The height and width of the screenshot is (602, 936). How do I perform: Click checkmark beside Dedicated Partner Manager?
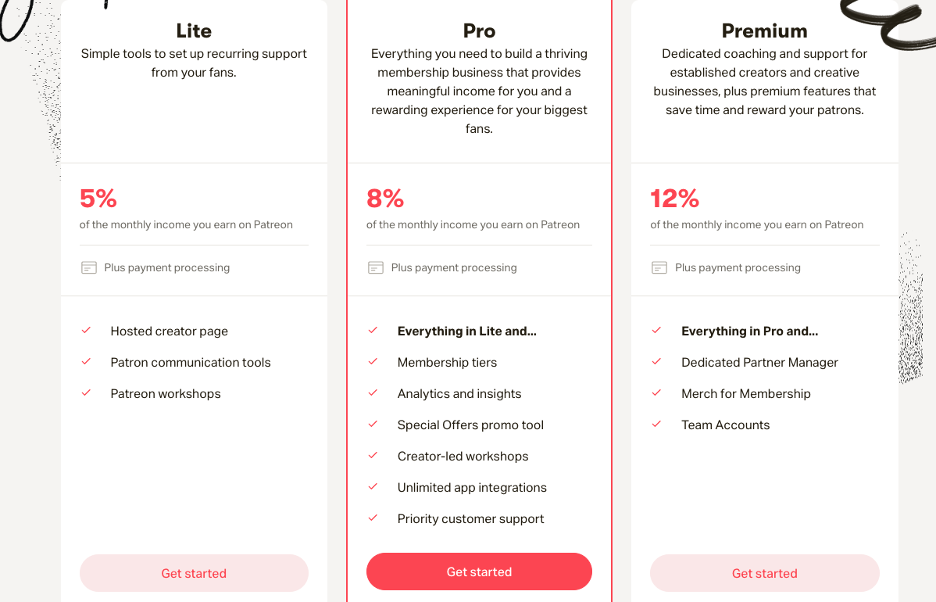tap(656, 361)
